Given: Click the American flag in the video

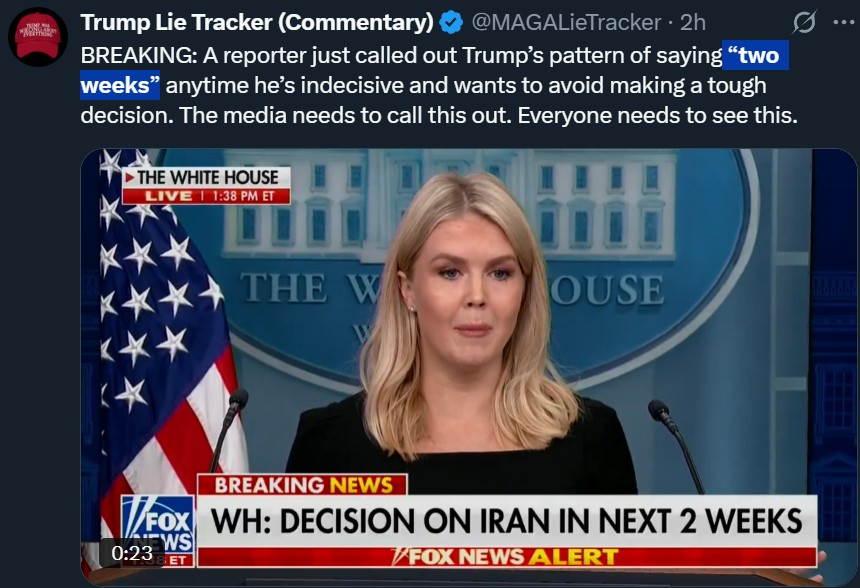Looking at the screenshot, I should point(165,351).
